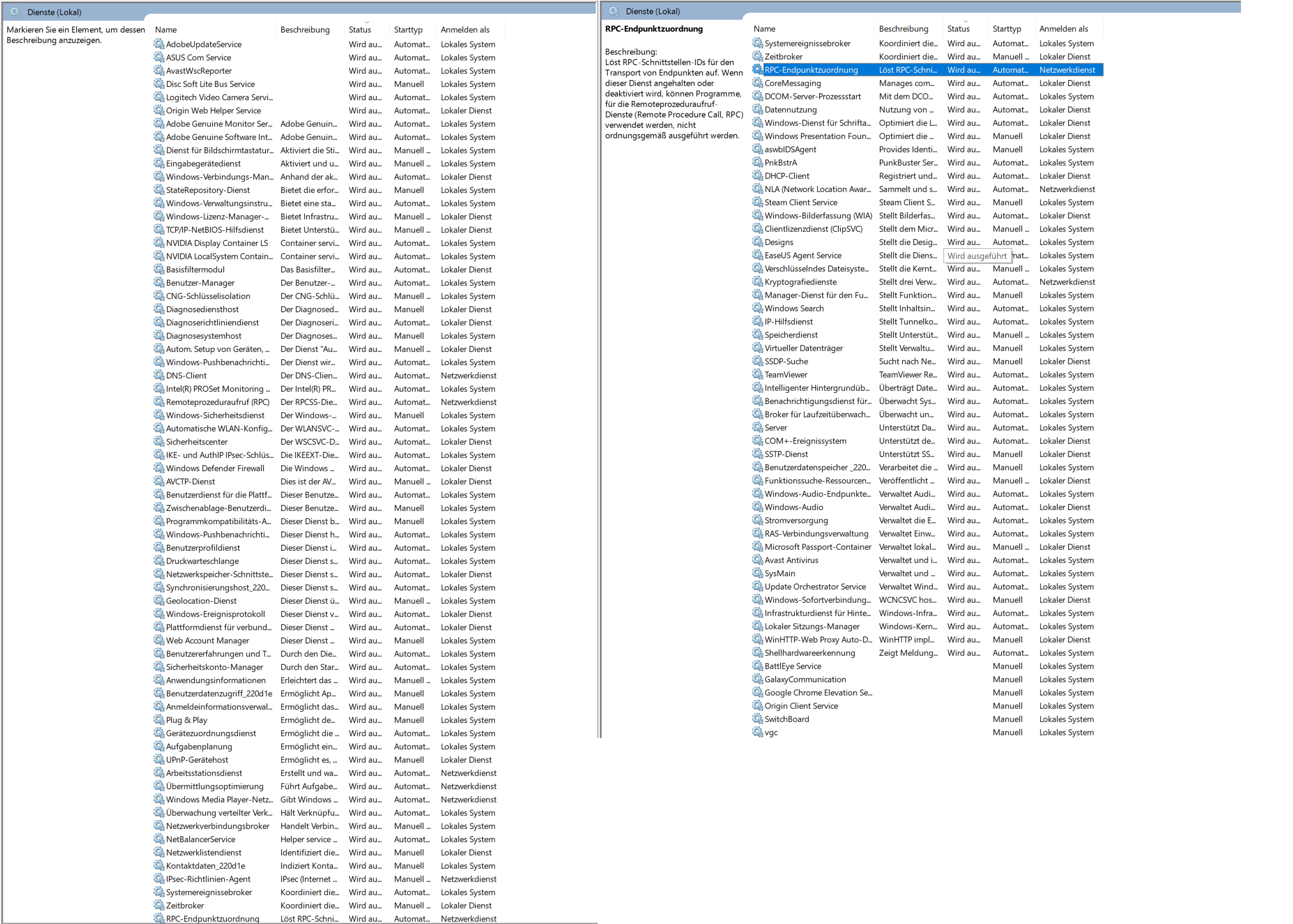Viewport: 1293px width, 924px height.
Task: Click Anmelden als column header in right pane
Action: (1063, 28)
